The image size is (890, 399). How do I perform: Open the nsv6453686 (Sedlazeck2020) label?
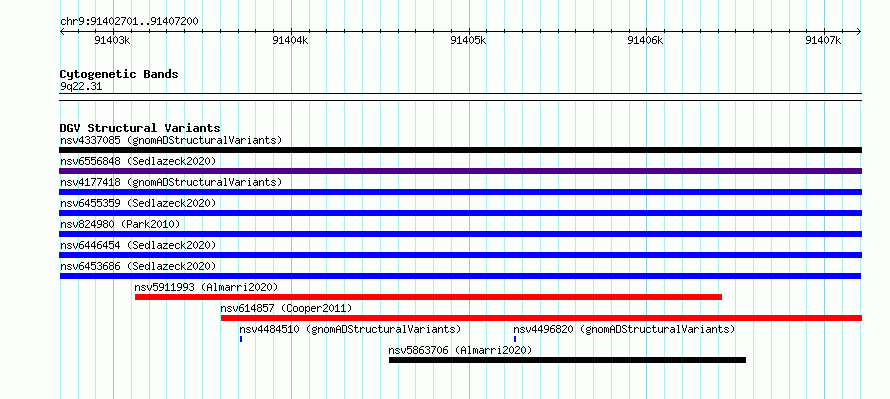138,266
